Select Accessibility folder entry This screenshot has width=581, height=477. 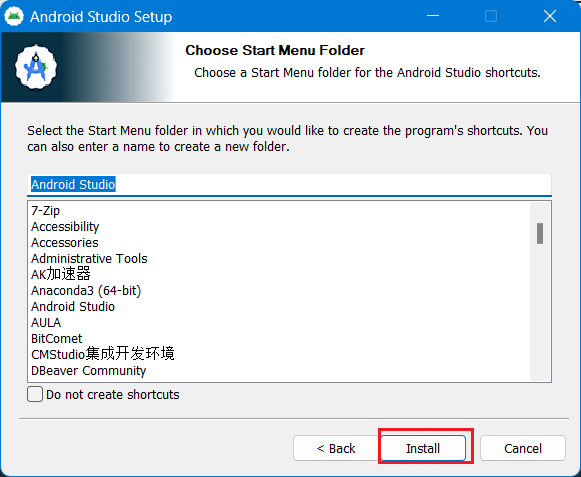pyautogui.click(x=65, y=226)
